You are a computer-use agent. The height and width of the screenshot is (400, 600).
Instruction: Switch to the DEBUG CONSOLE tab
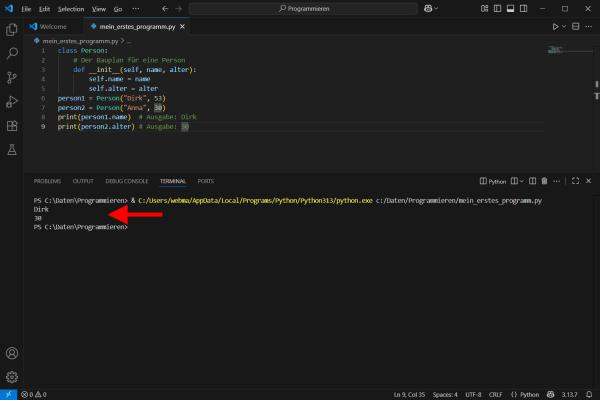click(127, 181)
